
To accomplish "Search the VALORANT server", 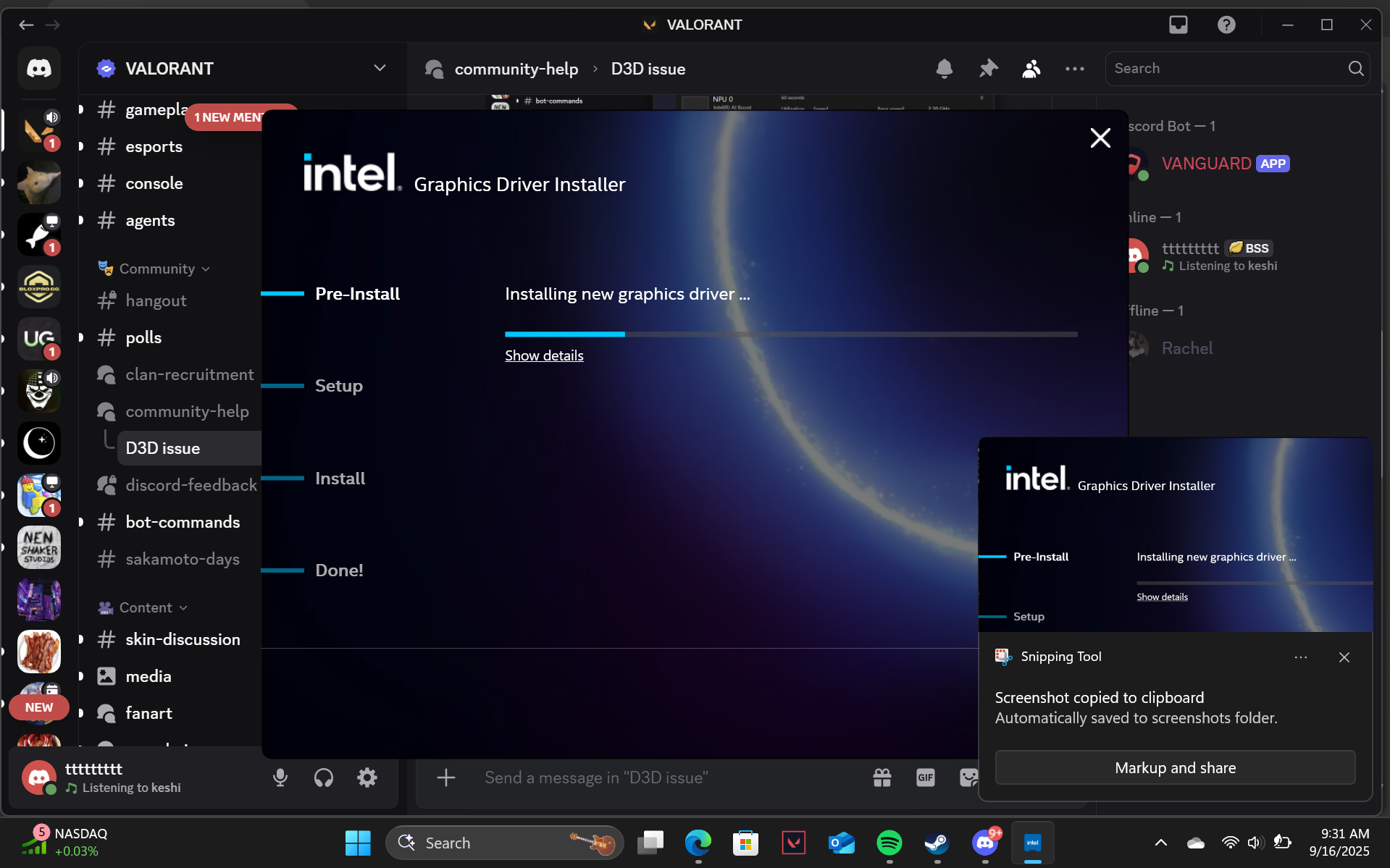I will point(1237,68).
